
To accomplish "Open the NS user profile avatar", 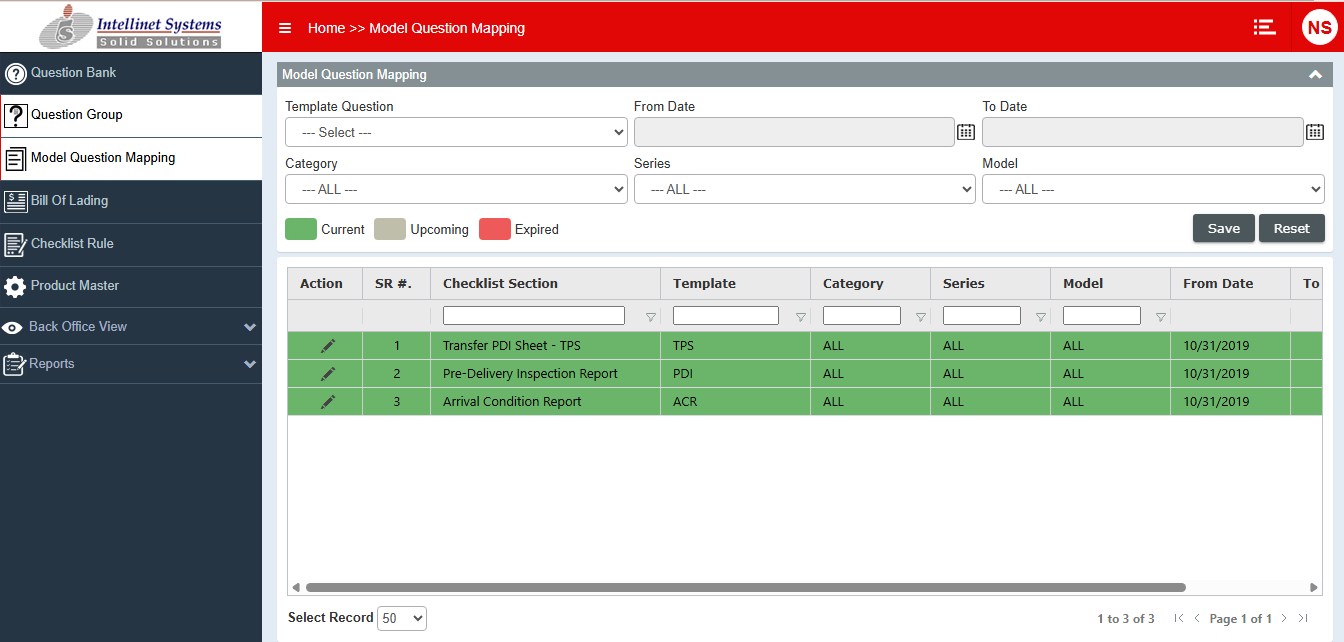I will 1319,27.
